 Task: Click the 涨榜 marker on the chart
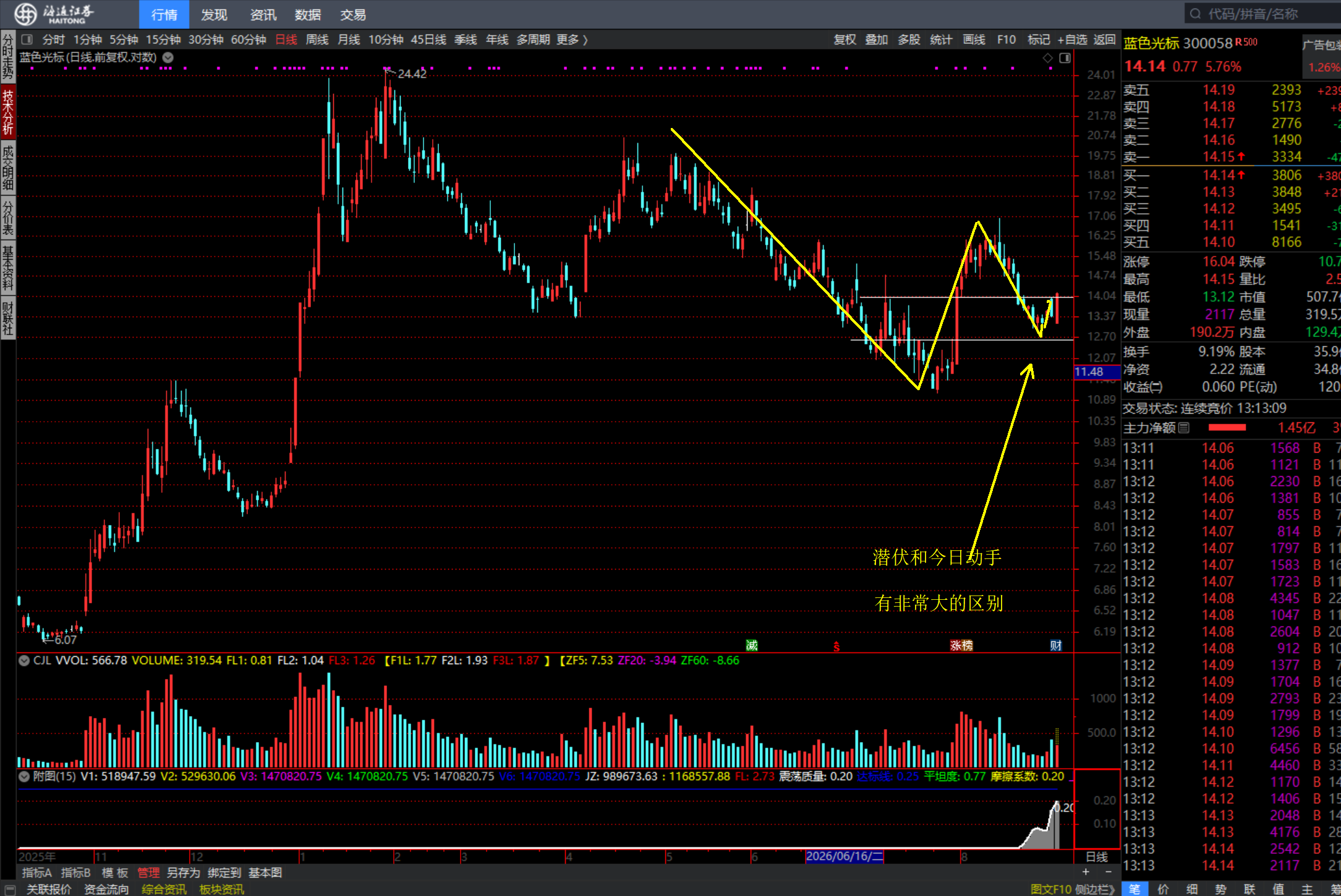pos(961,646)
